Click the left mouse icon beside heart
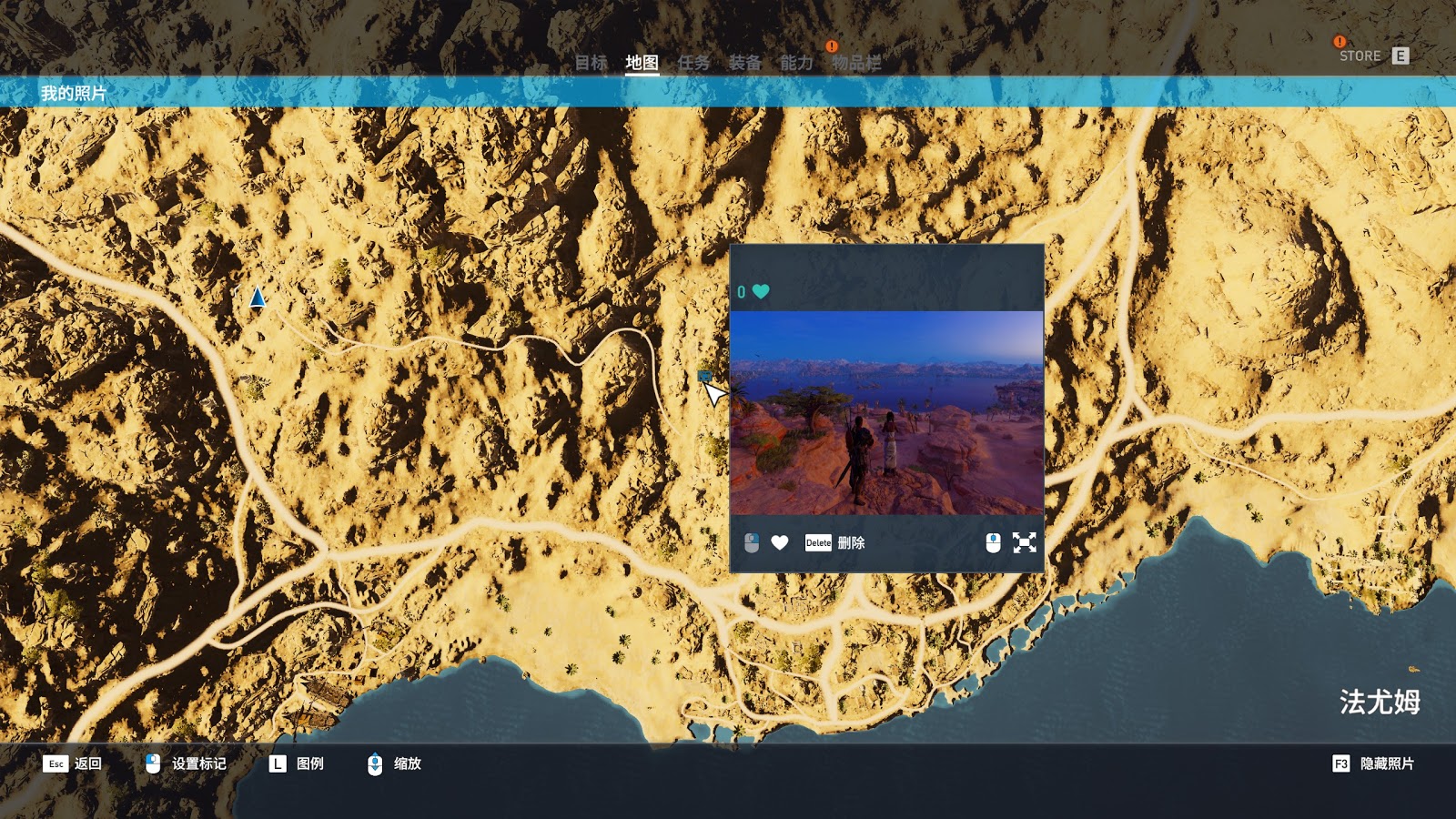Viewport: 1456px width, 819px height. [752, 542]
